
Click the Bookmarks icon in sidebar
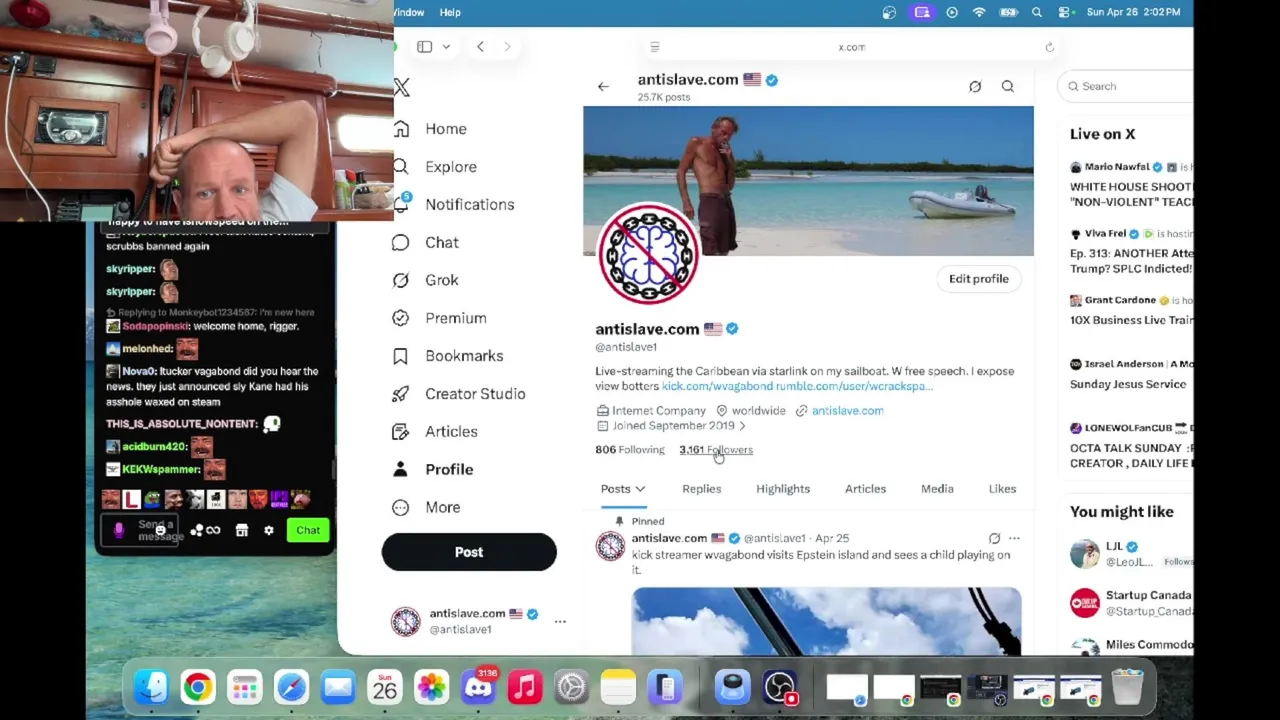[401, 356]
